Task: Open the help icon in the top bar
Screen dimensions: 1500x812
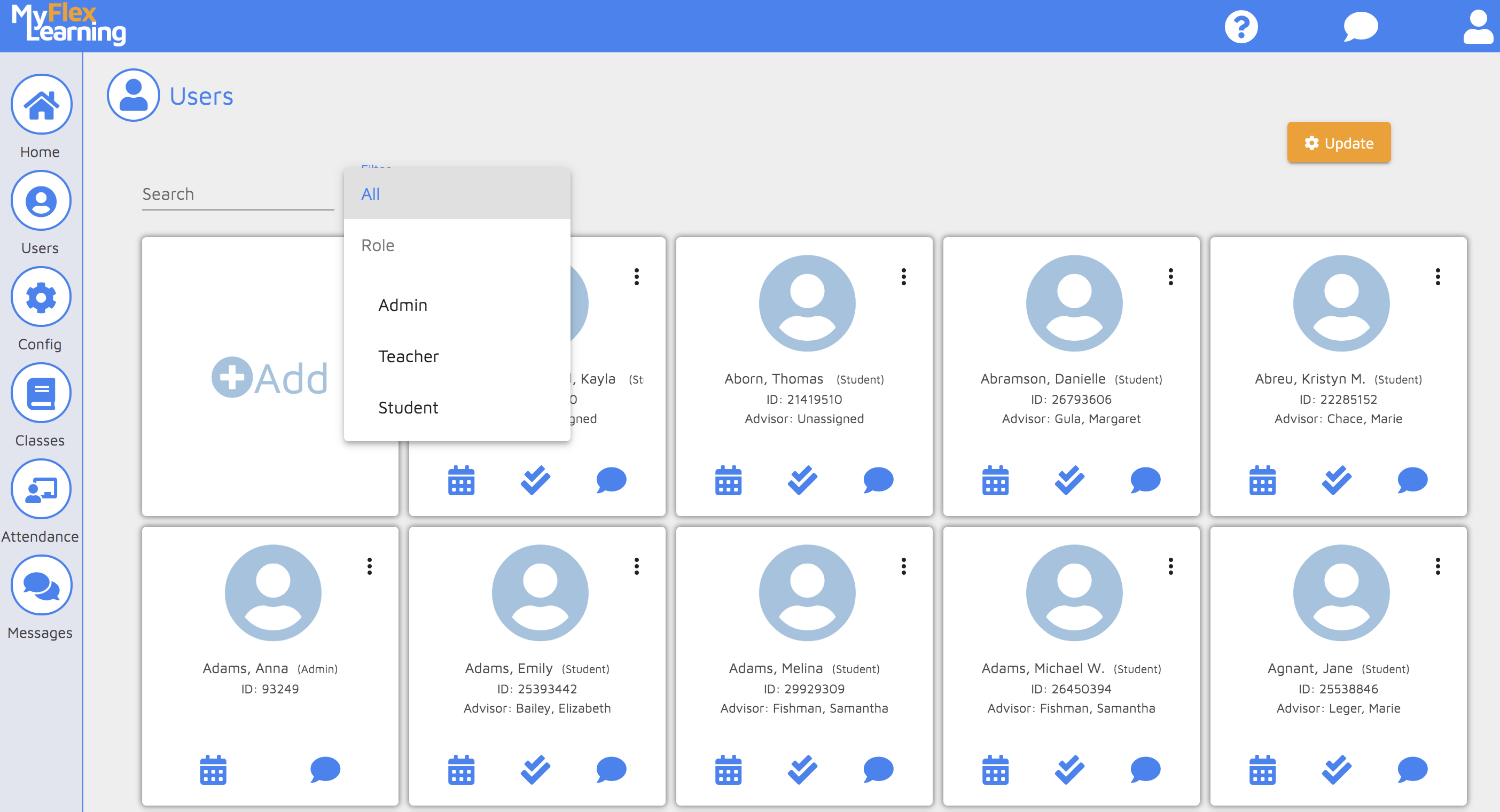Action: coord(1242,26)
